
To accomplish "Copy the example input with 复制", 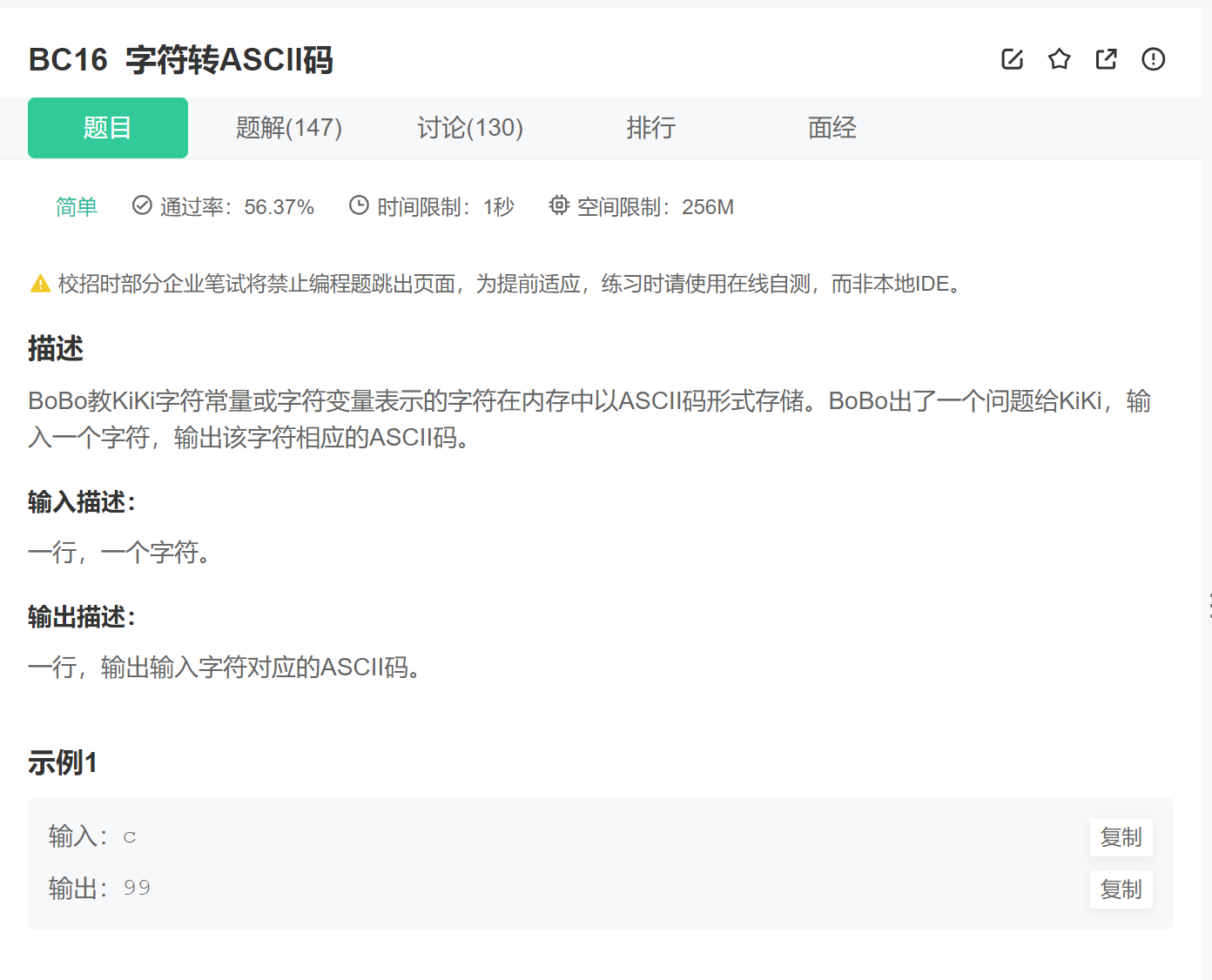I will coord(1121,837).
